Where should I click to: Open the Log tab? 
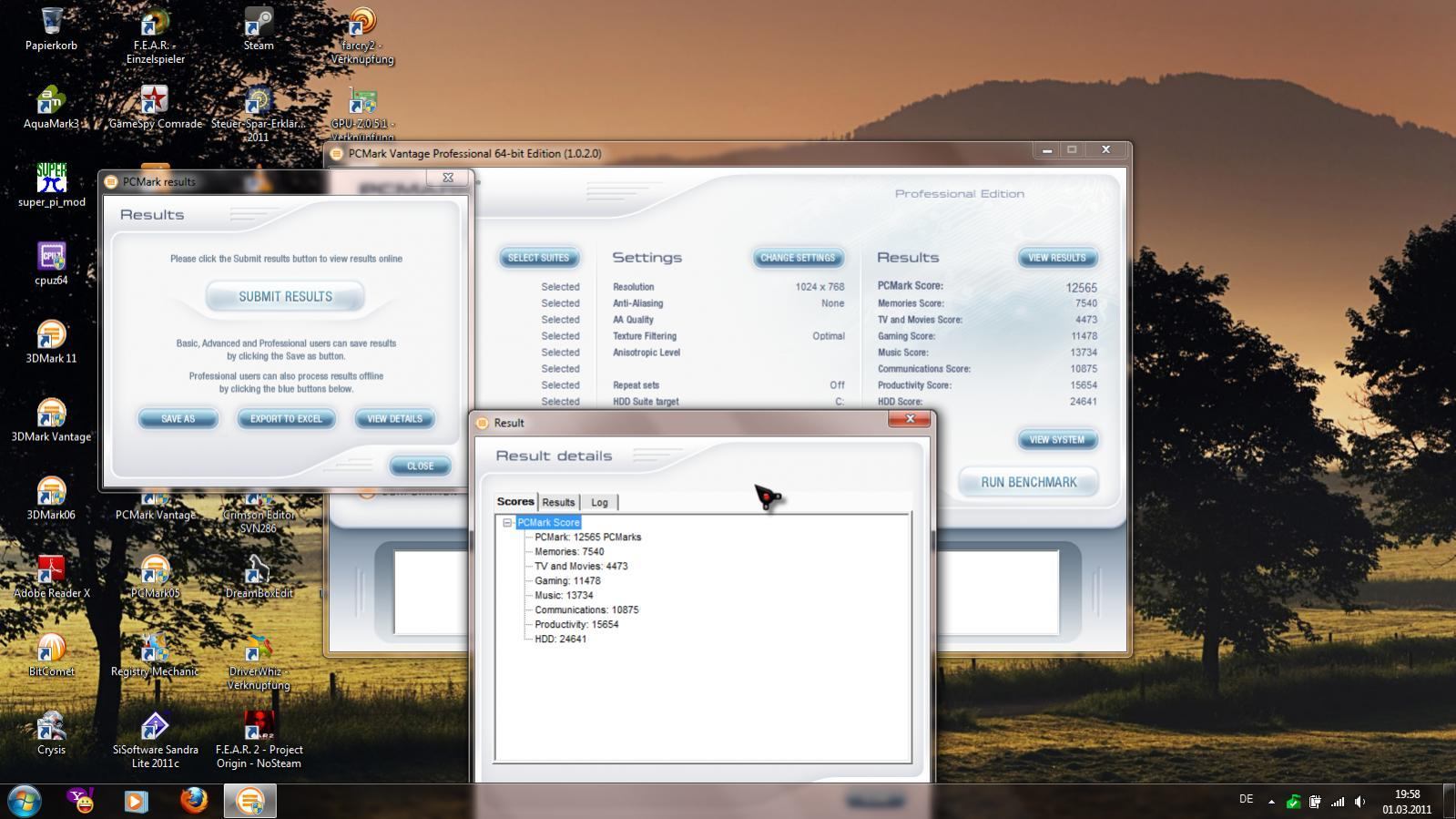coord(599,503)
